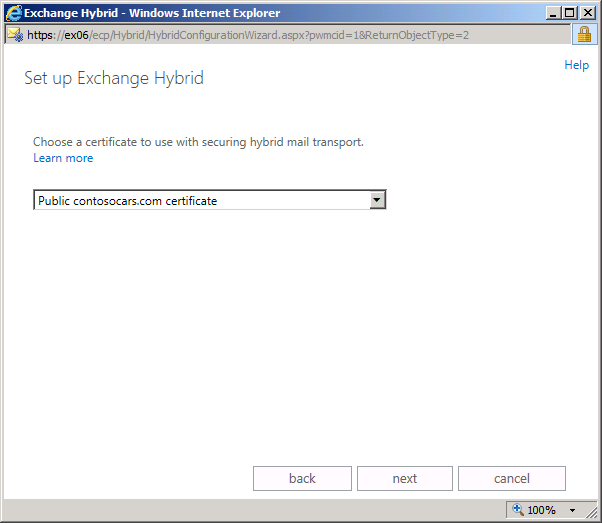Click the Choose a certificate instruction text
Image resolution: width=602 pixels, height=523 pixels.
(x=198, y=142)
